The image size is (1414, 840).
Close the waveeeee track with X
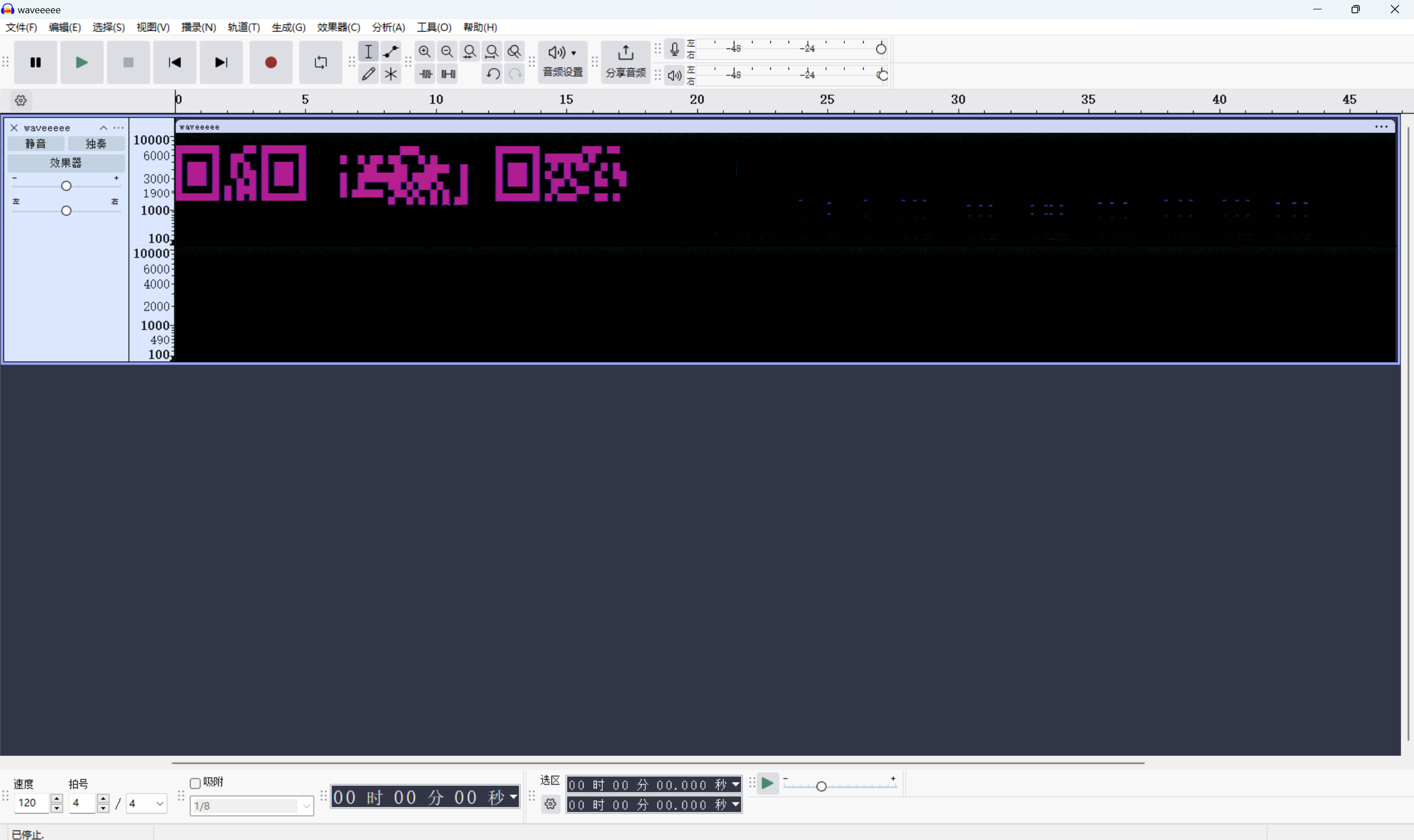(14, 128)
